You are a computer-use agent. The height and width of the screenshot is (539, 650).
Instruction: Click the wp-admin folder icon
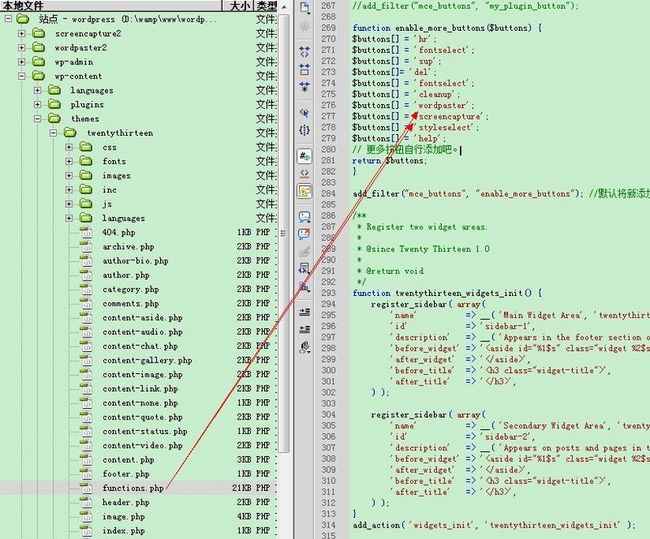click(39, 62)
